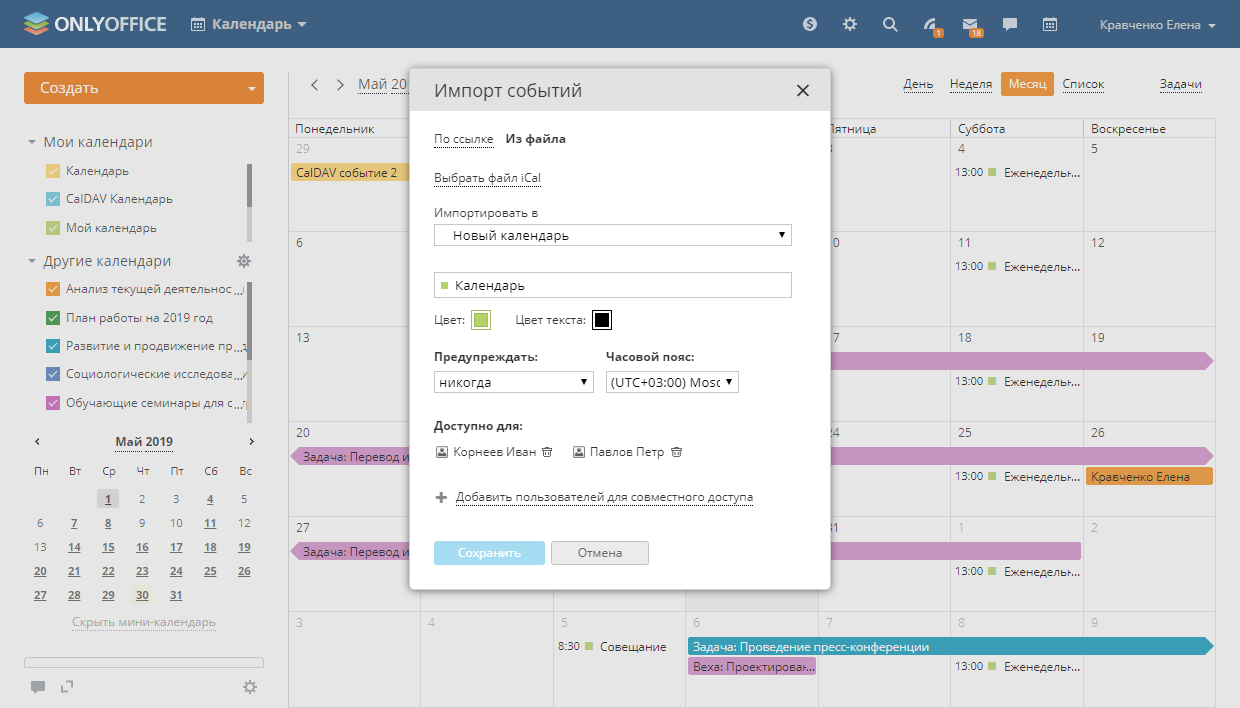Expand the Предупреждать dropdown
The image size is (1240, 708).
514,382
